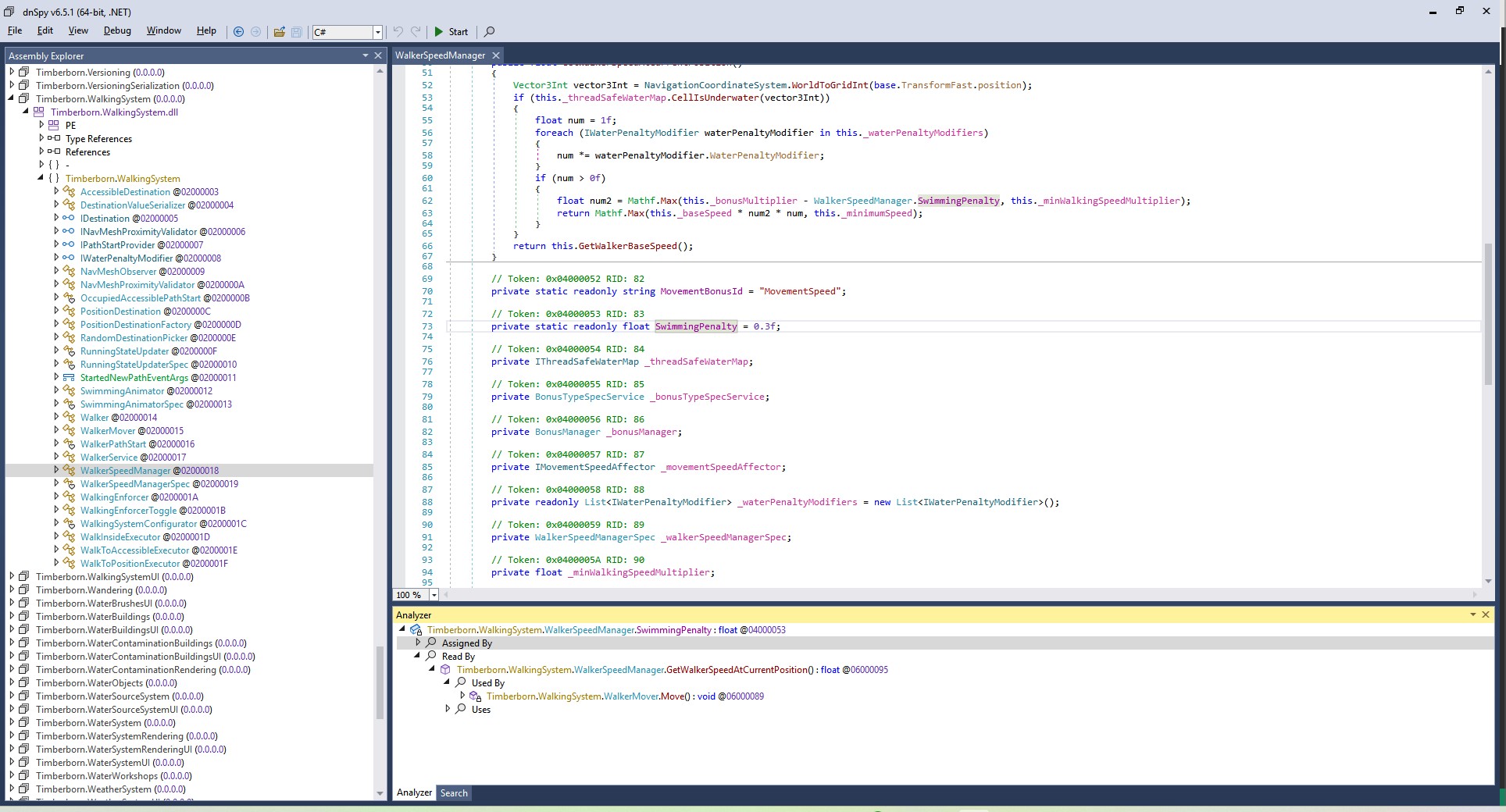This screenshot has width=1506, height=812.
Task: Open the Window menu
Action: [163, 30]
